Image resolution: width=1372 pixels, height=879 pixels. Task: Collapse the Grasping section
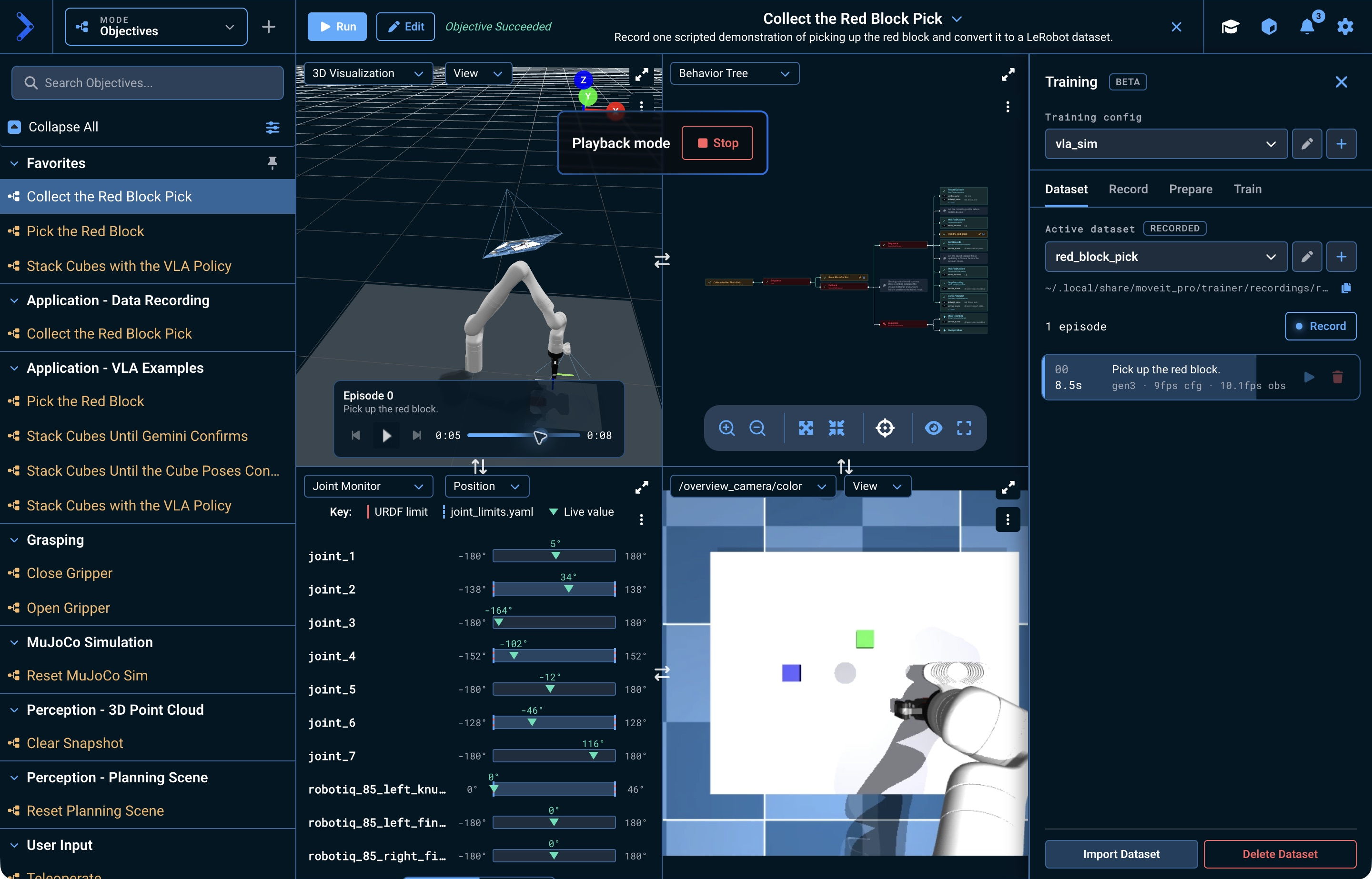[x=14, y=540]
